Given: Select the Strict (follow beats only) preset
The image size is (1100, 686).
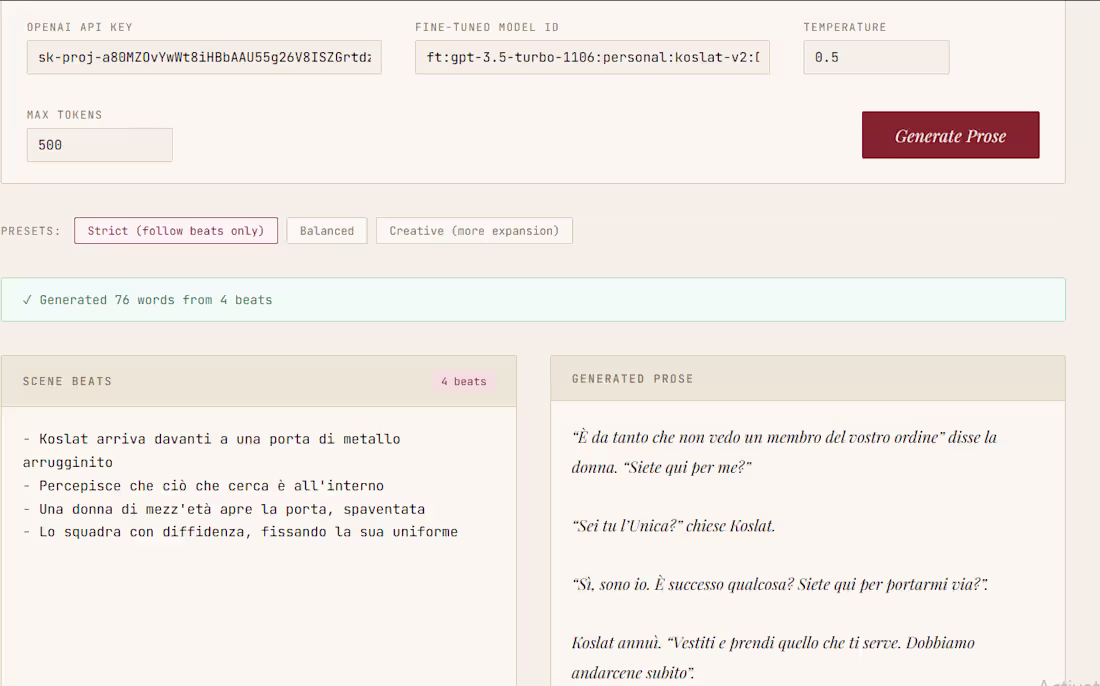Looking at the screenshot, I should click(x=176, y=231).
